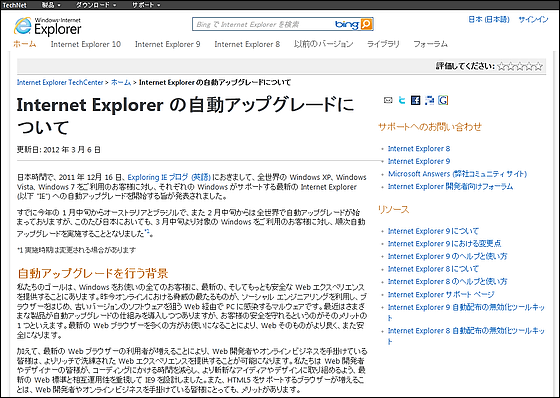560x398 pixels.
Task: Open Microsoft Answers community site link
Action: coord(457,174)
